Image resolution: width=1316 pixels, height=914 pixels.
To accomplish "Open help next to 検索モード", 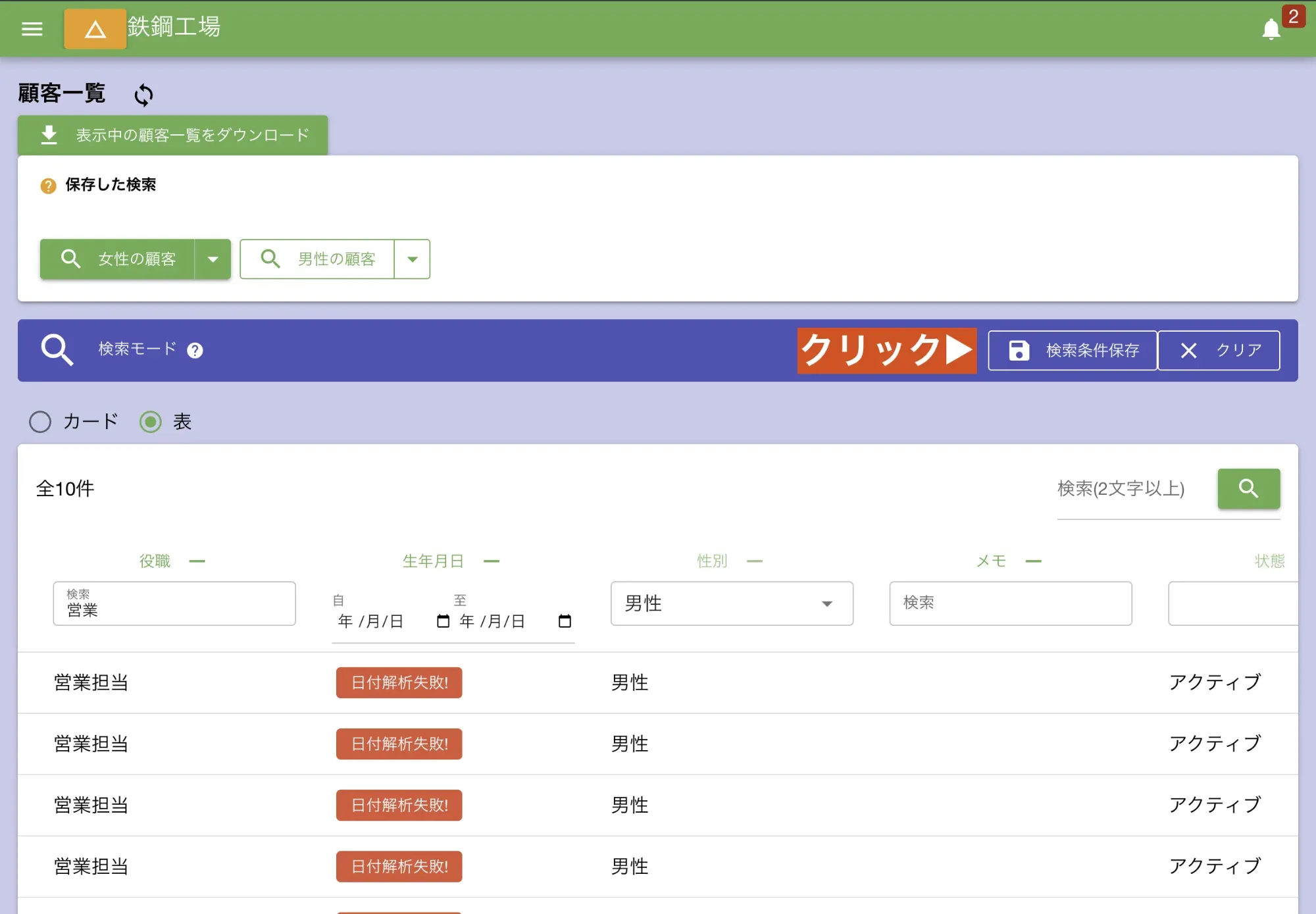I will click(194, 350).
